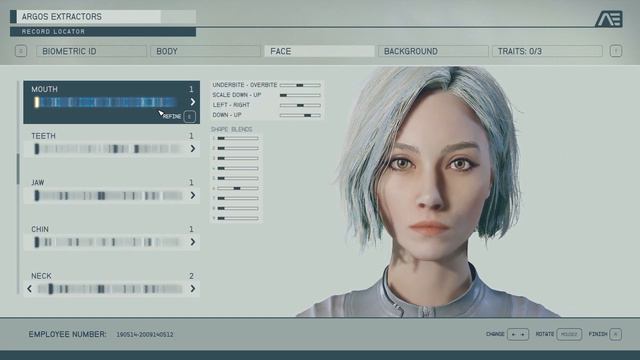Click the Argos Extractors AE logo

click(x=609, y=19)
